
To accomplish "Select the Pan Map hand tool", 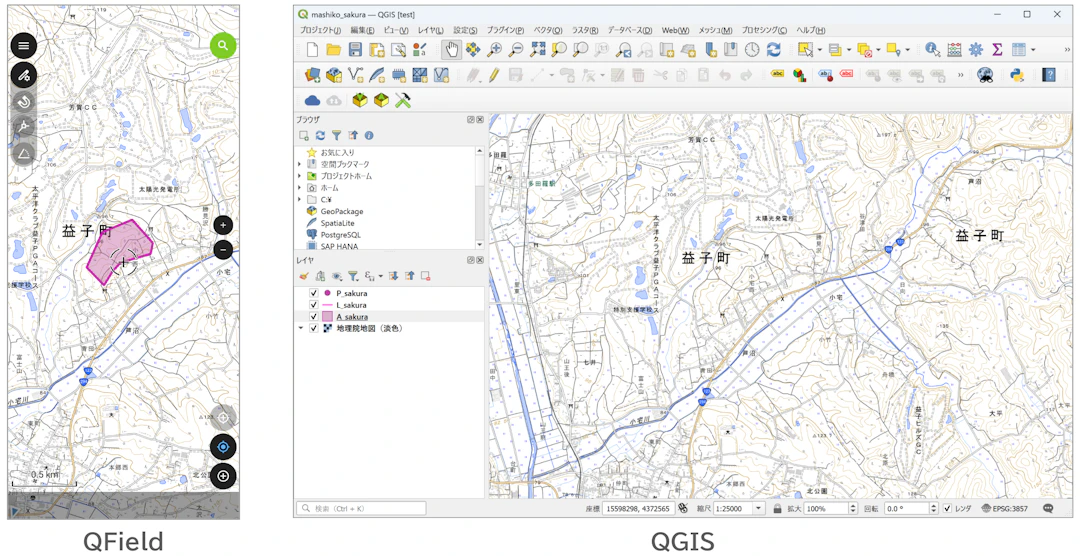I will point(451,49).
